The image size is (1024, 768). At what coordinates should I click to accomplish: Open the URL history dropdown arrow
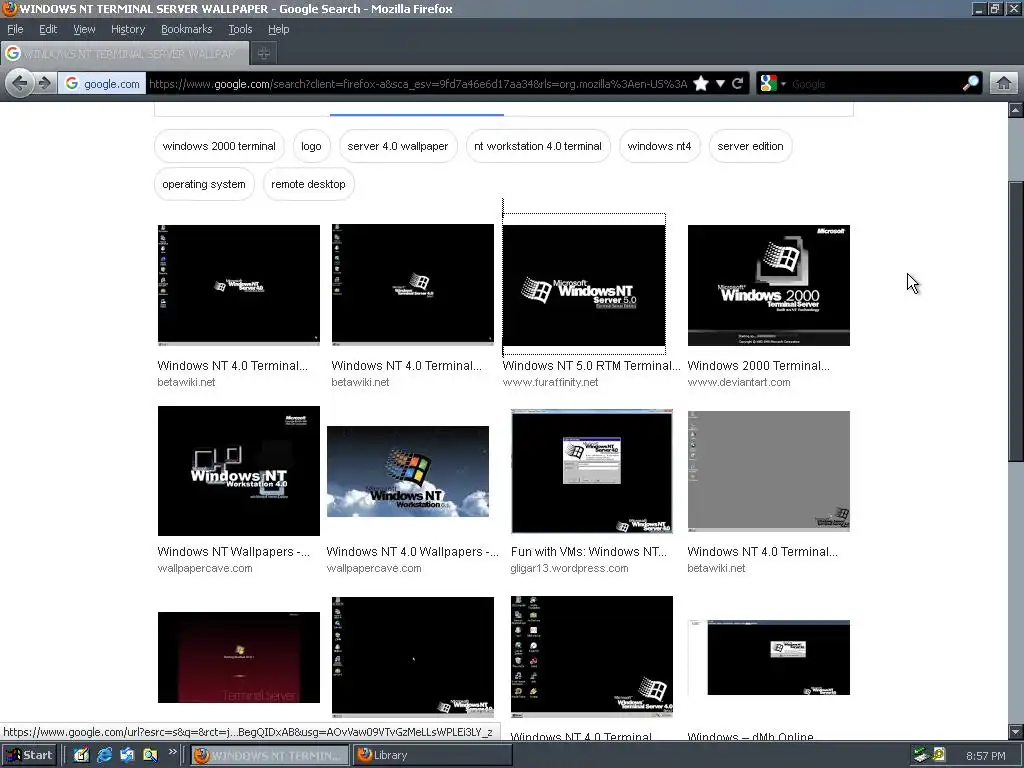(x=720, y=84)
